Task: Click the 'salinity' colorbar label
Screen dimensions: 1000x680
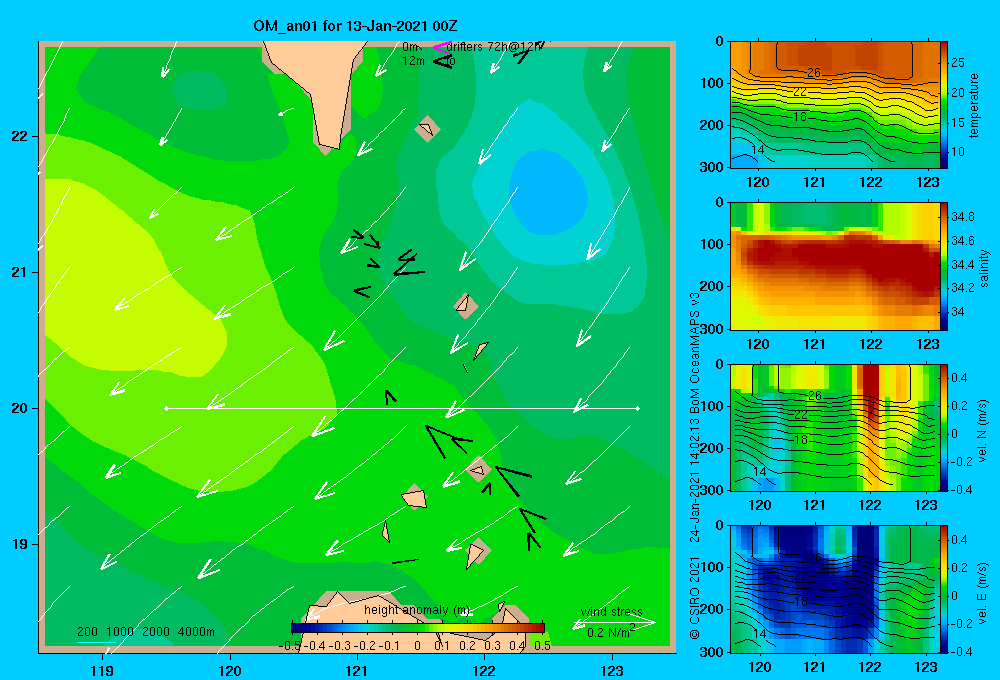Action: tap(984, 268)
